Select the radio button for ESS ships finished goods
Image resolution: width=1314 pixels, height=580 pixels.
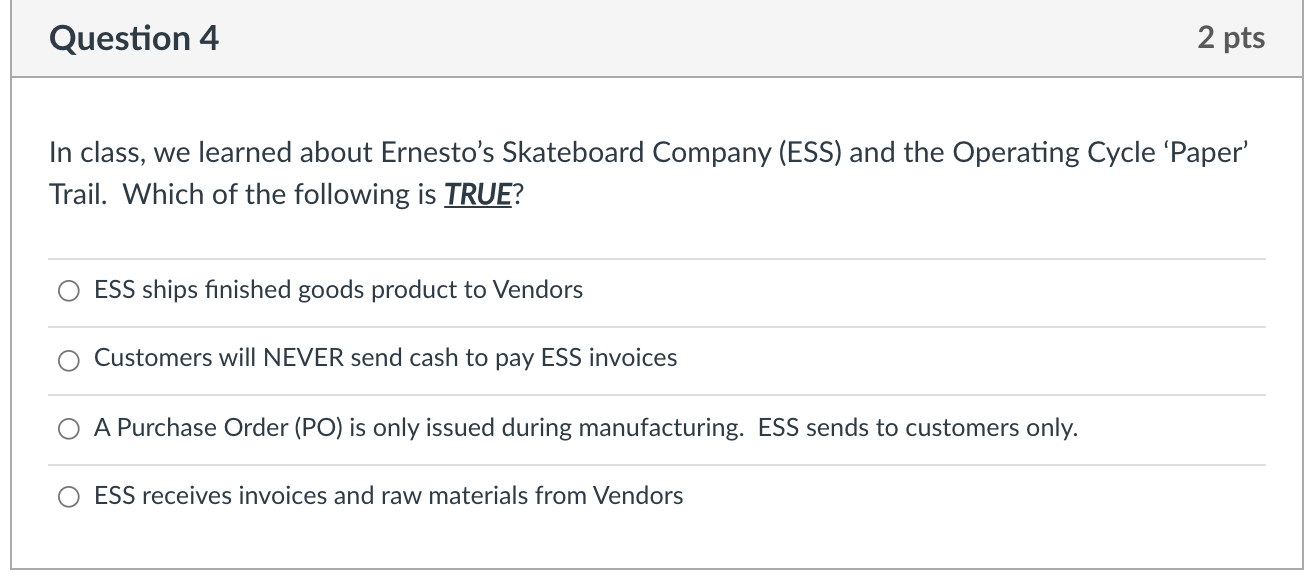coord(68,290)
